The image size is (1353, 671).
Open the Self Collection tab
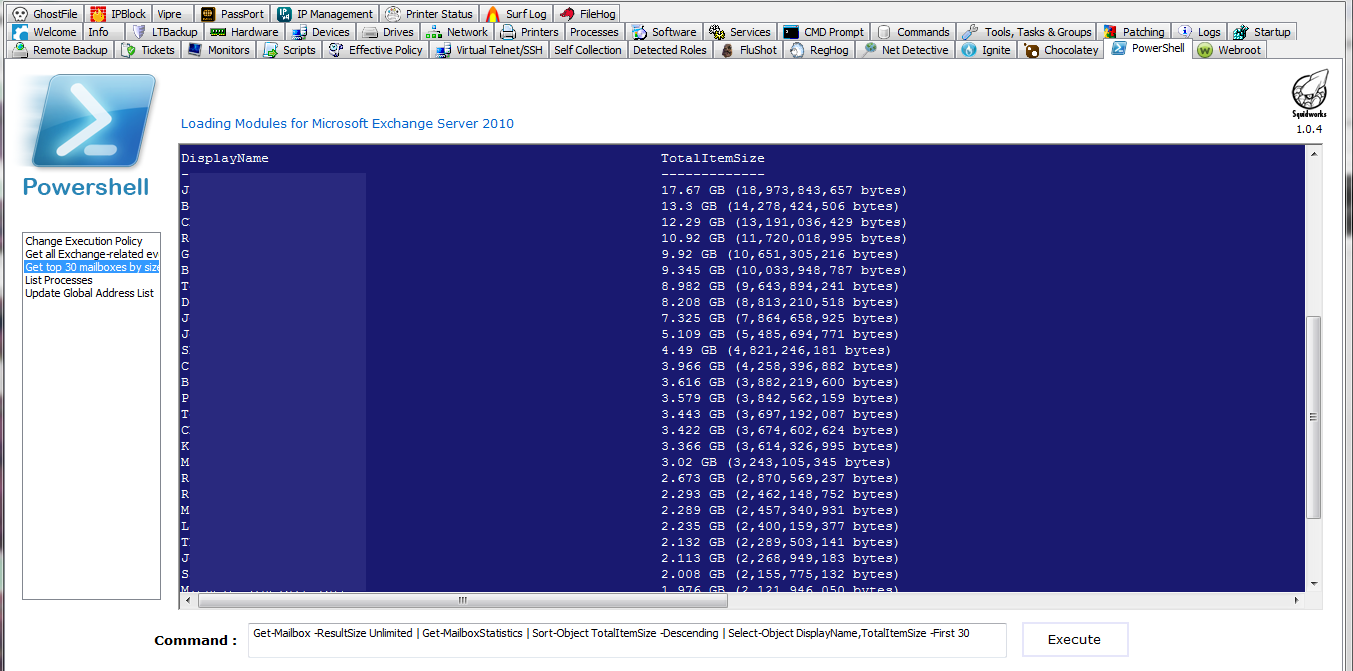[x=588, y=50]
